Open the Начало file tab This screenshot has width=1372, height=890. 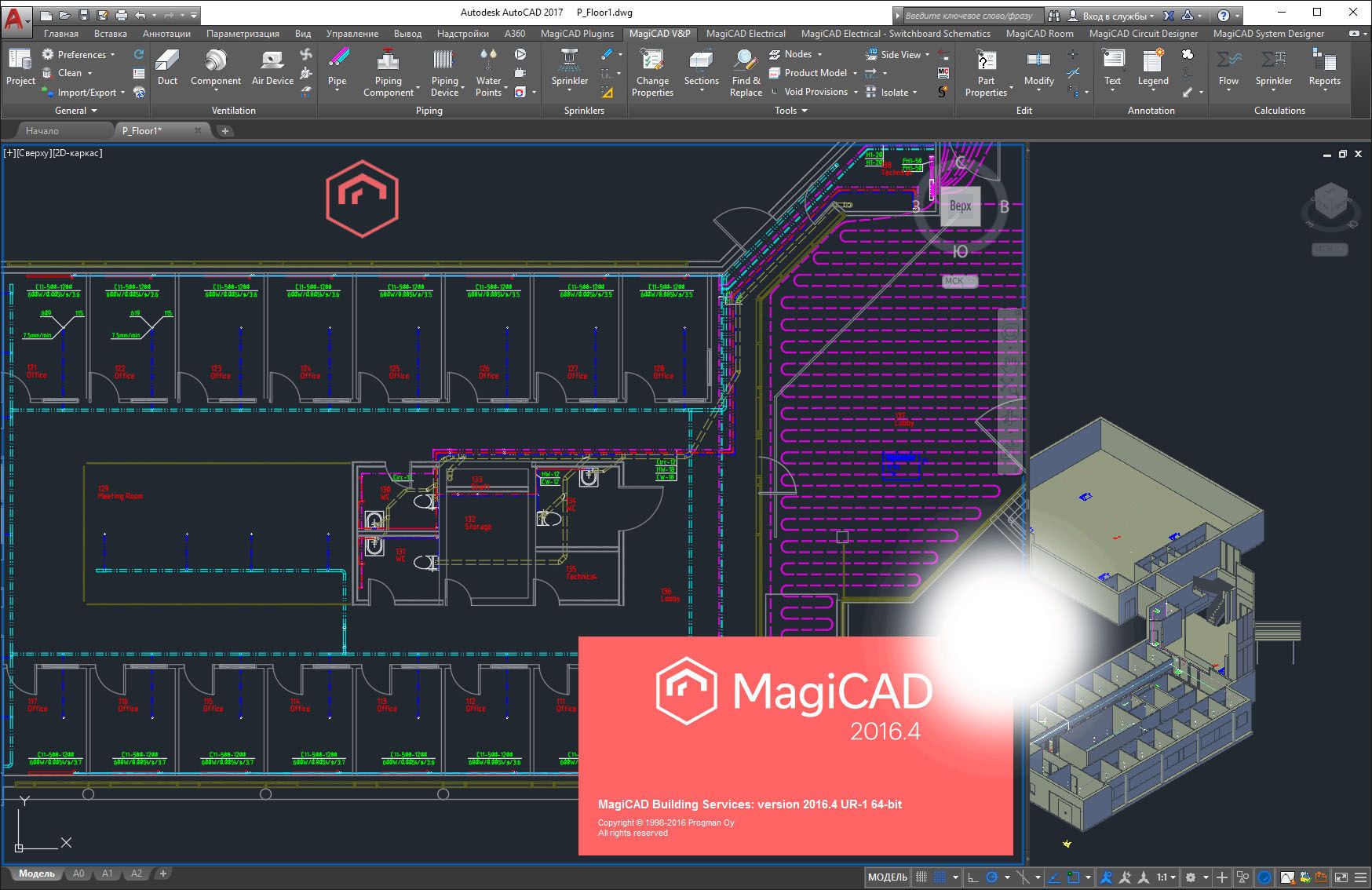click(42, 131)
